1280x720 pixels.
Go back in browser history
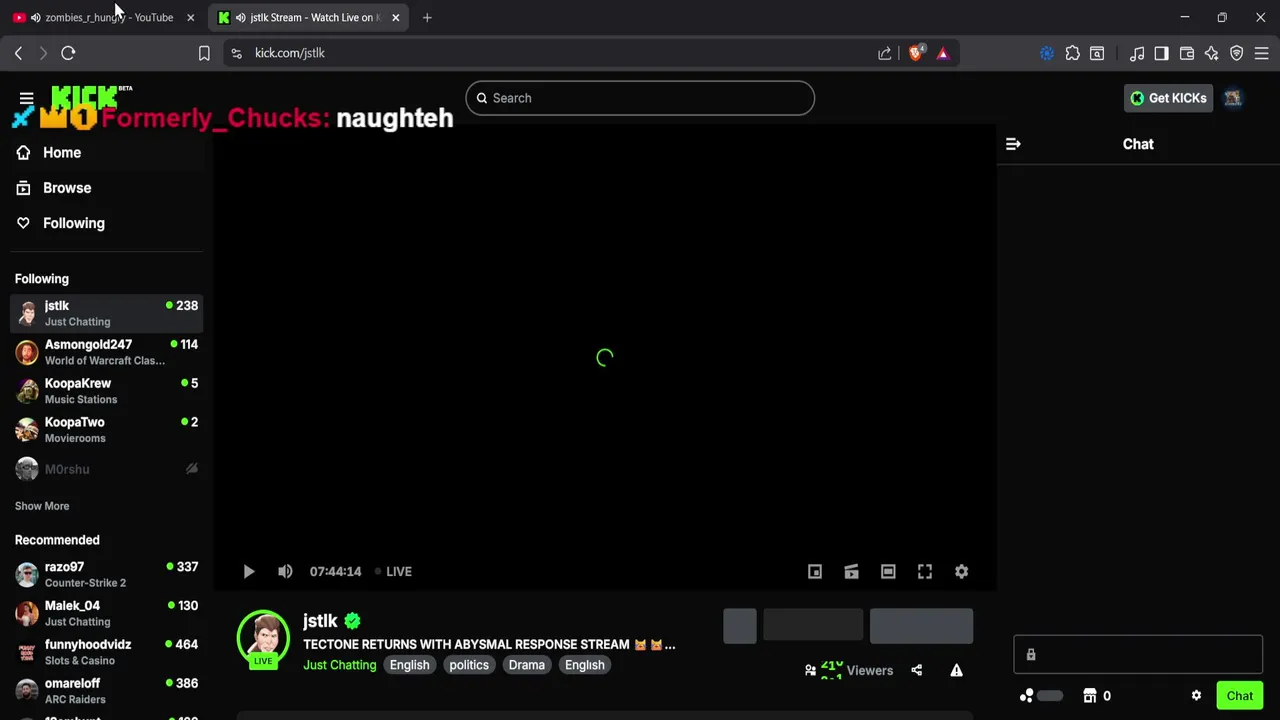pos(18,53)
